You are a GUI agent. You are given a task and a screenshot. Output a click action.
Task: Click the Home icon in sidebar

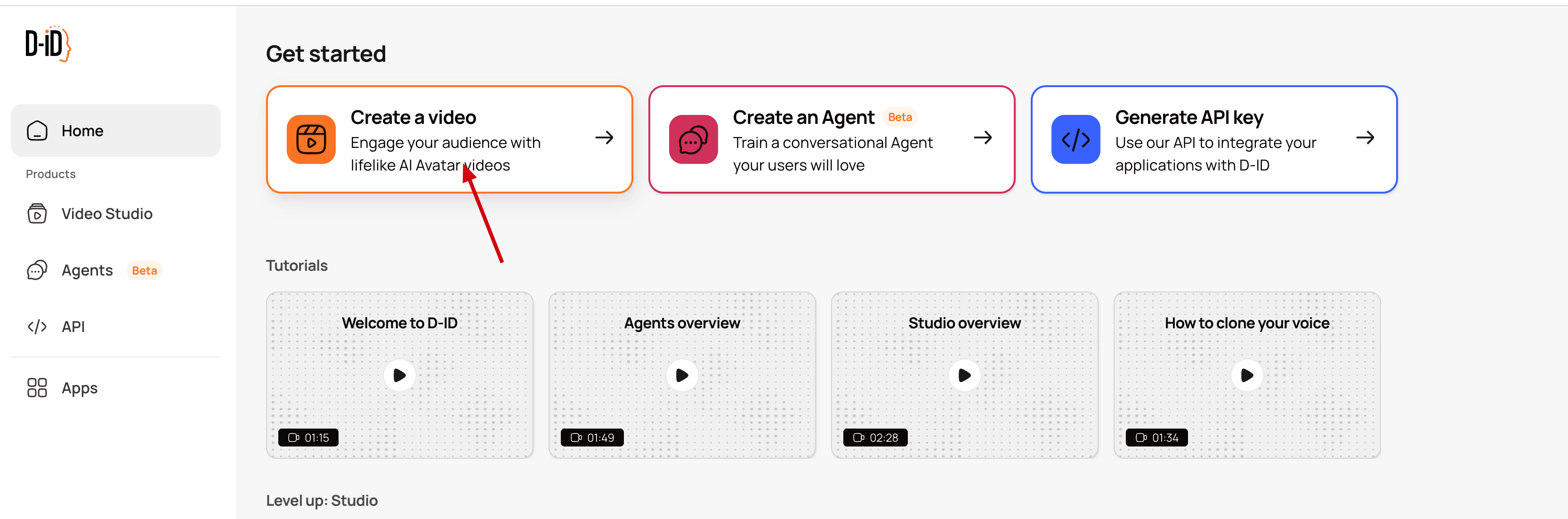pyautogui.click(x=37, y=131)
